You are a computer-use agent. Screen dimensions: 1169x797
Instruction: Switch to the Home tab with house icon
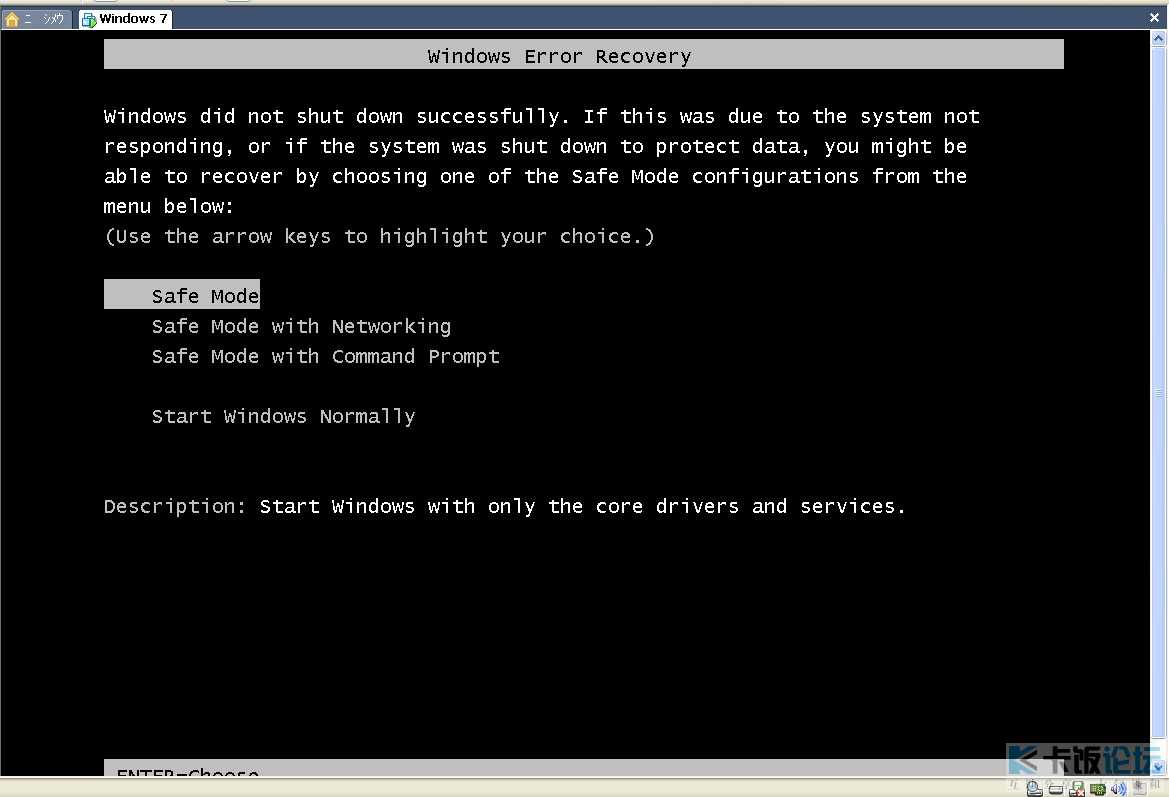point(36,19)
